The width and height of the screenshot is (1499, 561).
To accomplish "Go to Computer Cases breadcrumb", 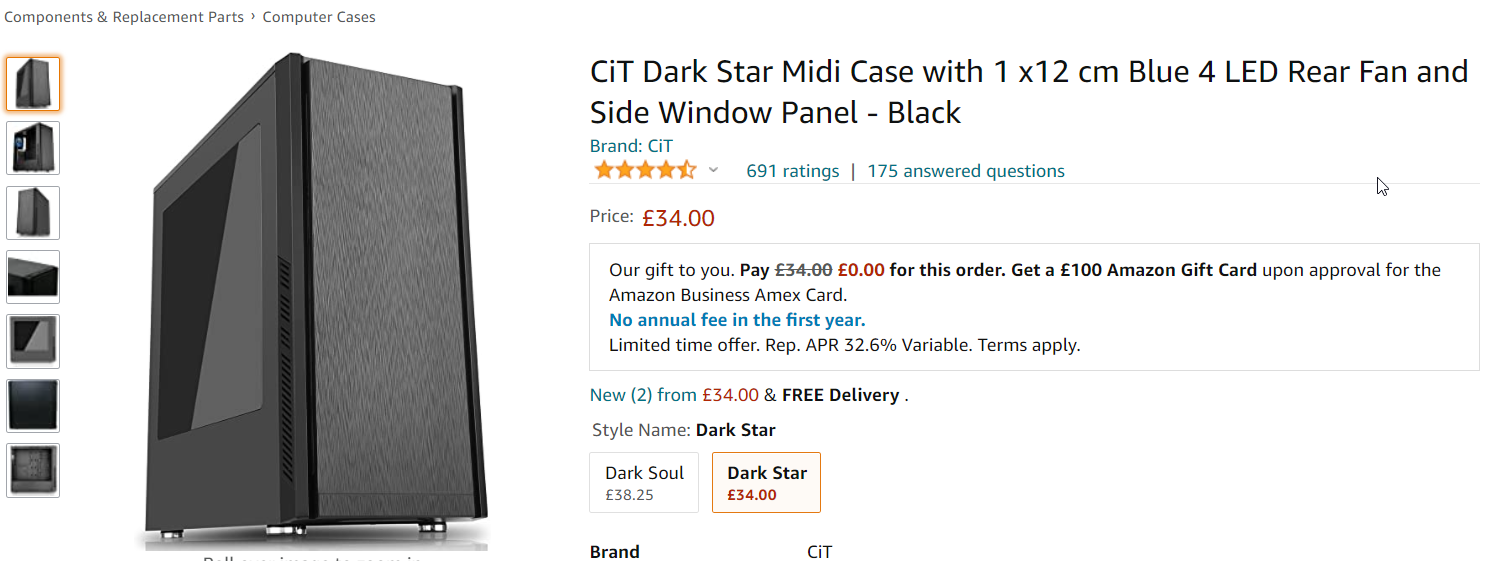I will pos(319,17).
